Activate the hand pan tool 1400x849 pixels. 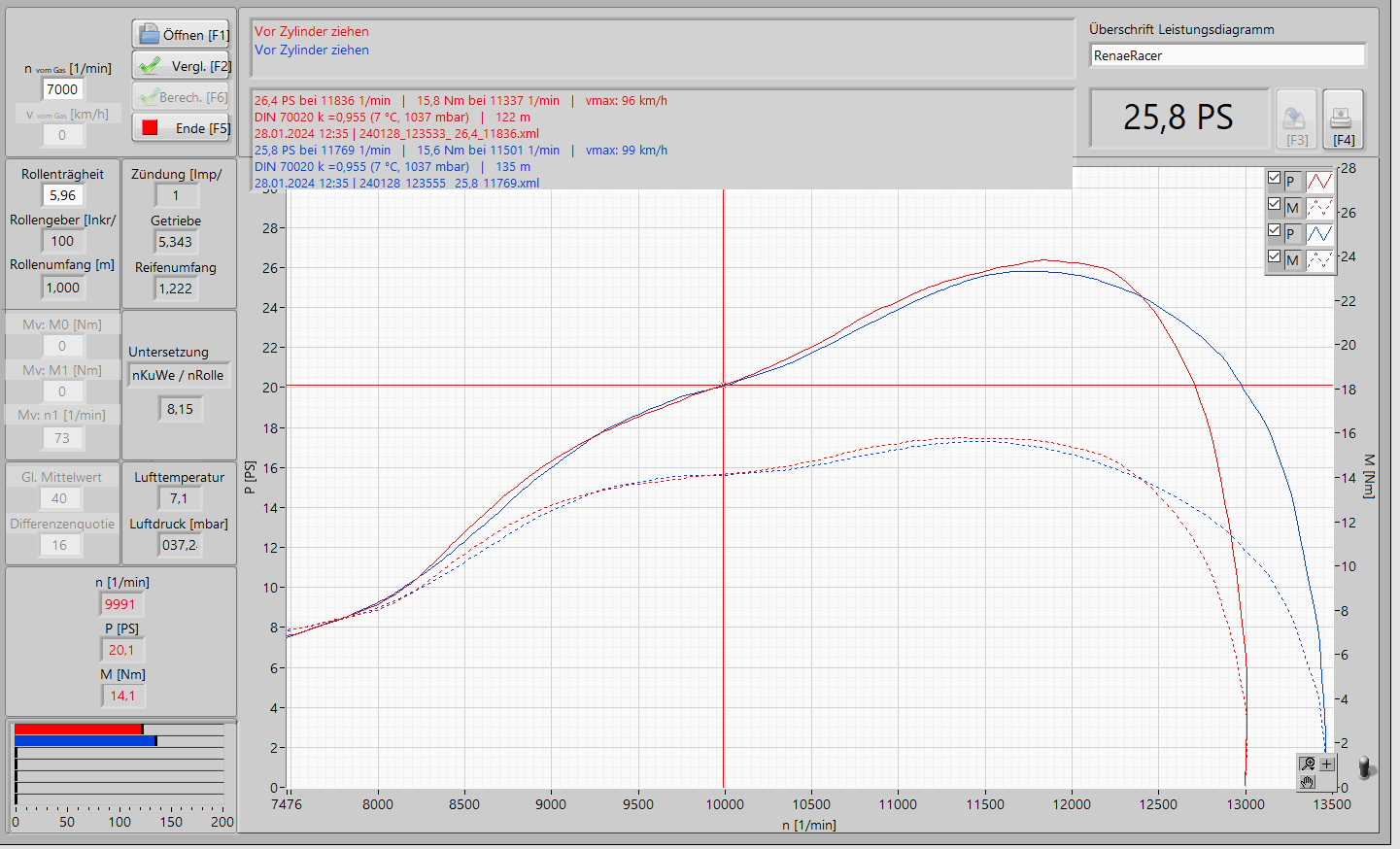tap(1308, 782)
